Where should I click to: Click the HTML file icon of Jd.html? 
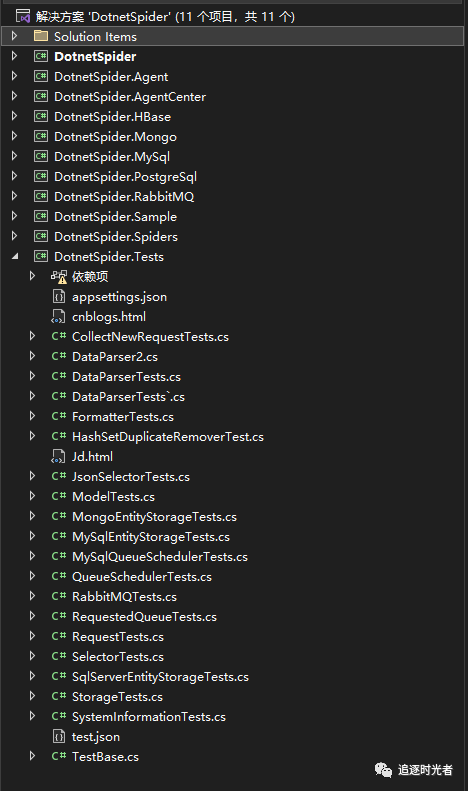(x=58, y=457)
